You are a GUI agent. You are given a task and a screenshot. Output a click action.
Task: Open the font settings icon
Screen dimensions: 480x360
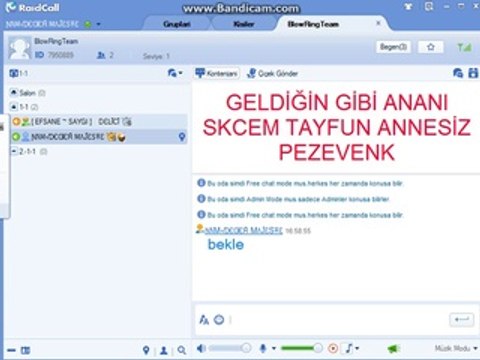click(x=204, y=320)
